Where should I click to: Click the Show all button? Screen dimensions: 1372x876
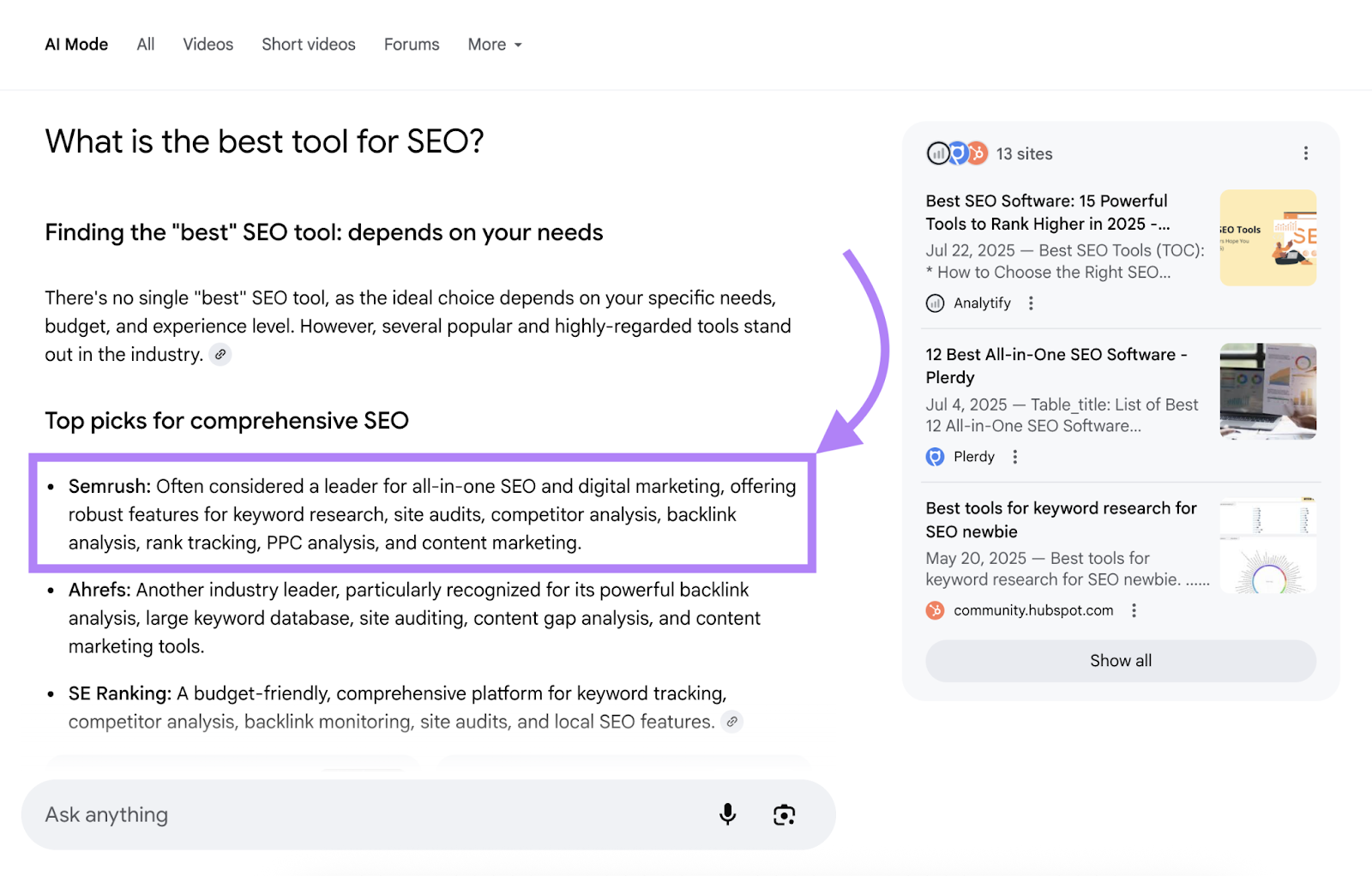[1120, 660]
